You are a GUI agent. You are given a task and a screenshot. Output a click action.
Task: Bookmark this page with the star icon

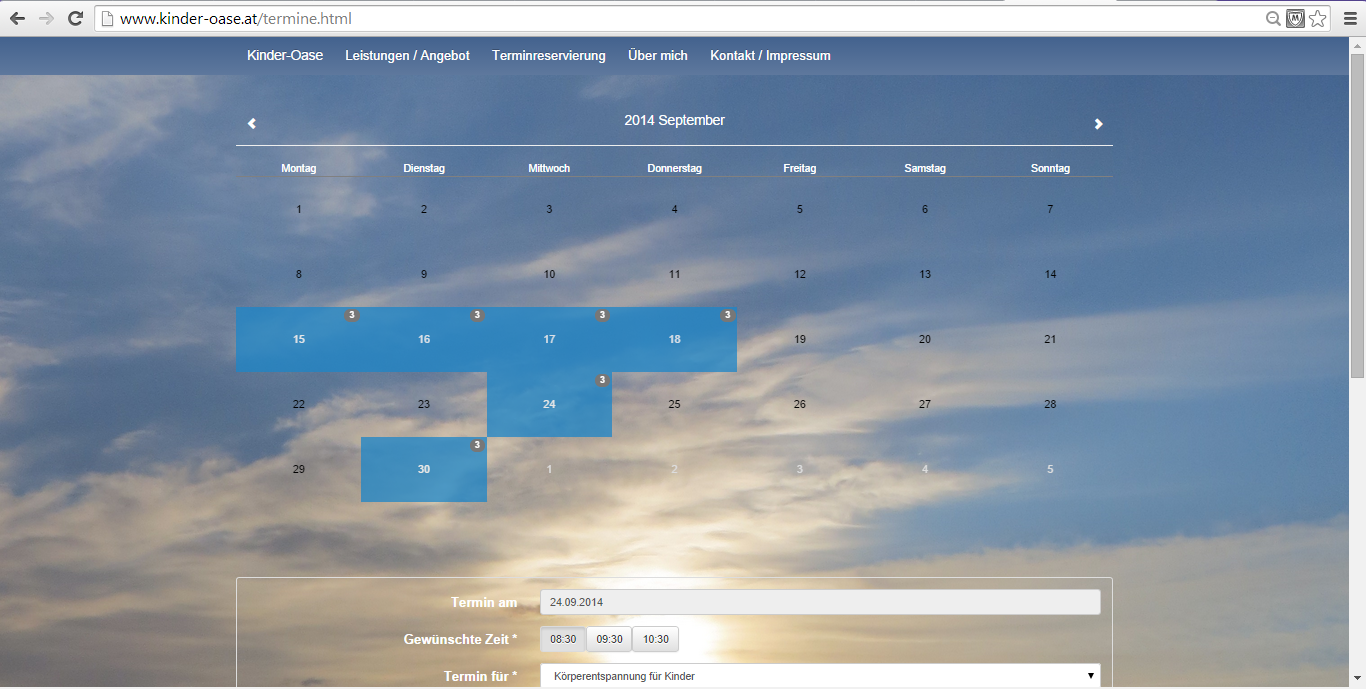coord(1318,18)
